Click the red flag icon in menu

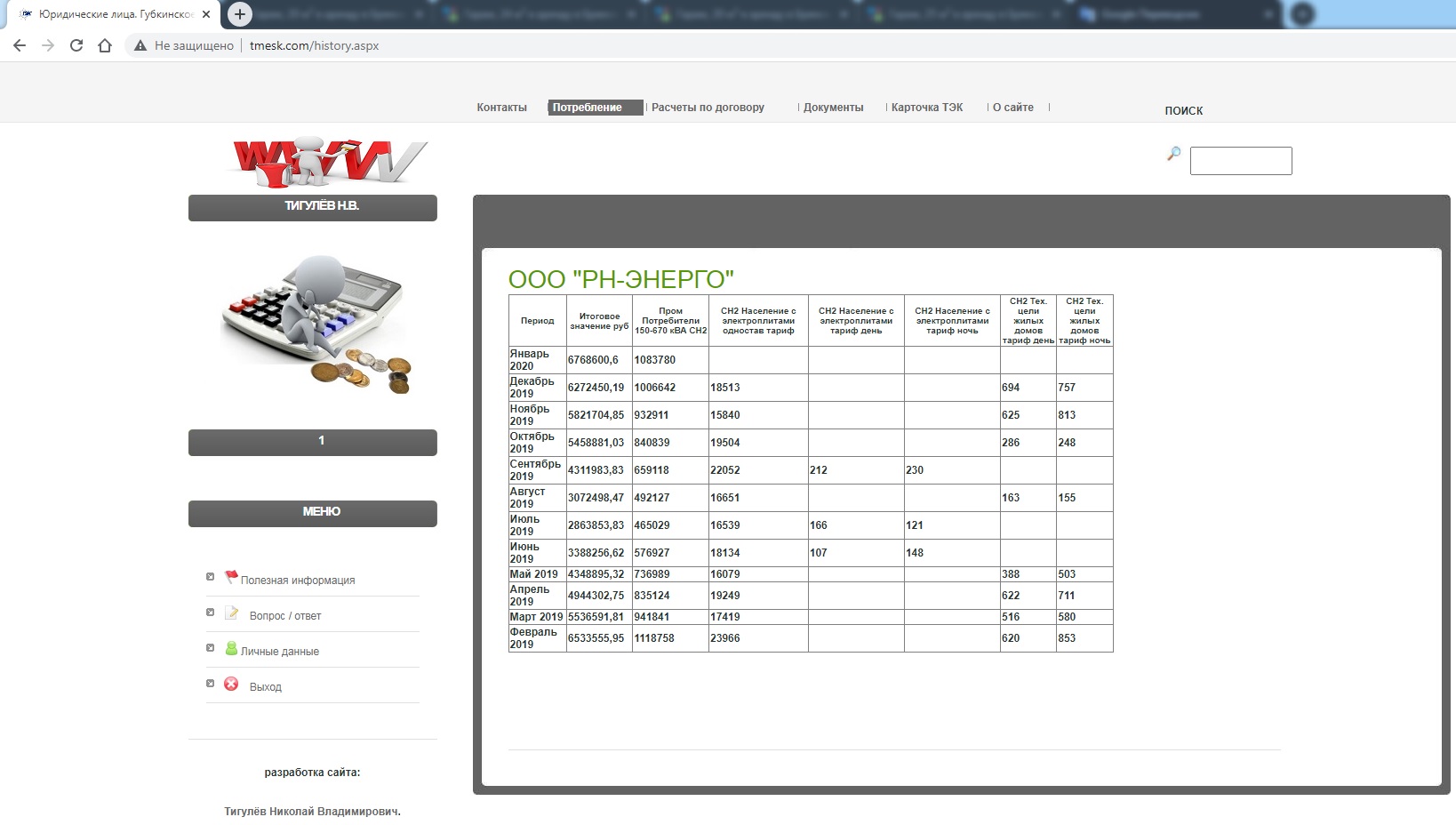pyautogui.click(x=231, y=577)
